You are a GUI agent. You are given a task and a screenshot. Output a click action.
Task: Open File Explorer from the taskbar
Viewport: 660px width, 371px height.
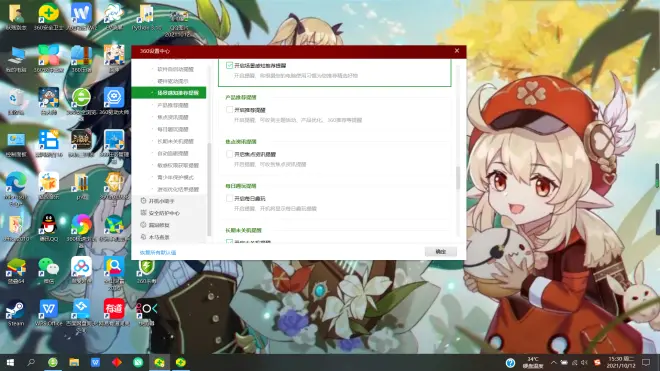pos(74,362)
